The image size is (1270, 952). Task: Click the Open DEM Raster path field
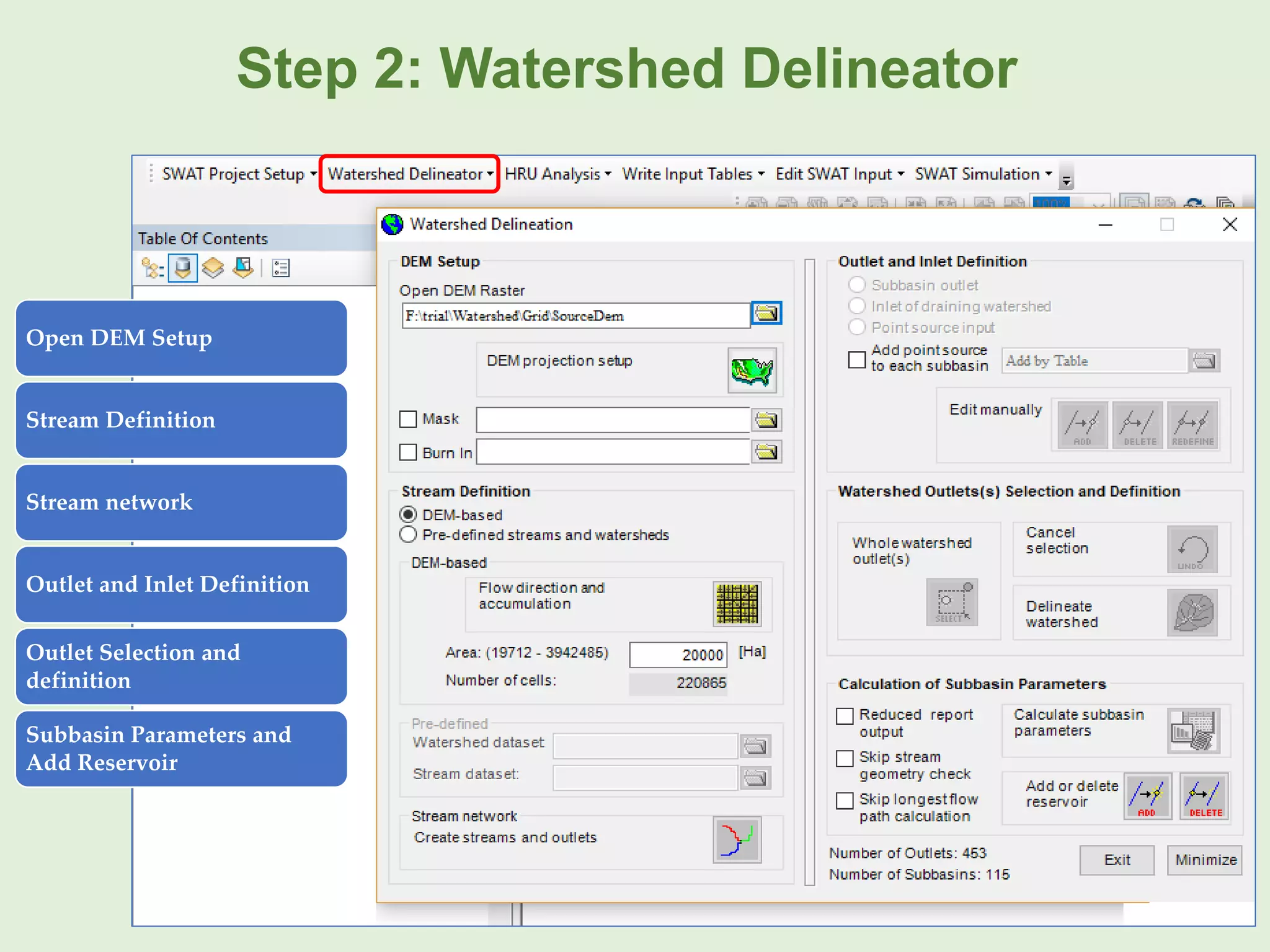coord(576,315)
